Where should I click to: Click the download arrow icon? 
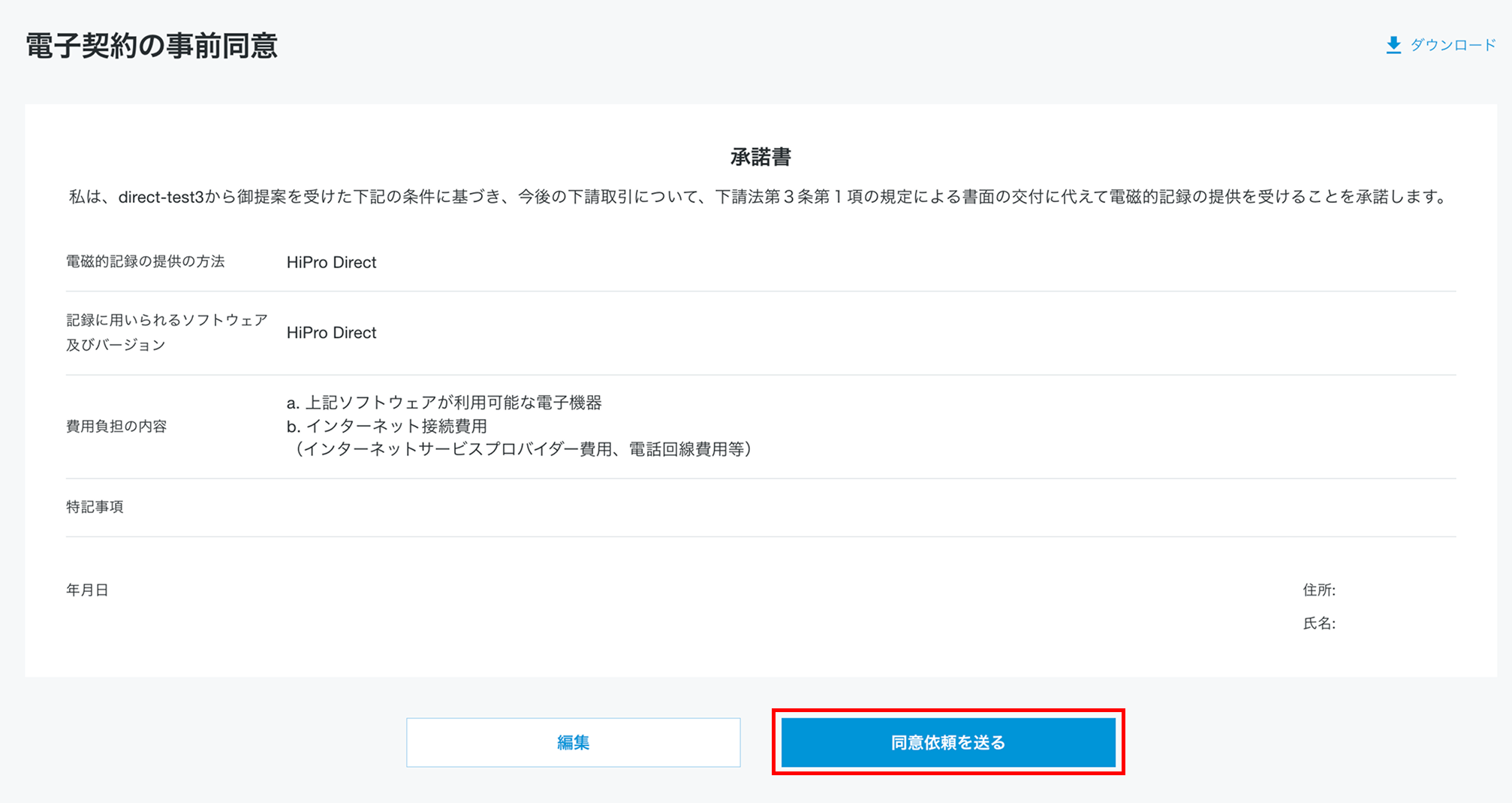coord(1393,45)
